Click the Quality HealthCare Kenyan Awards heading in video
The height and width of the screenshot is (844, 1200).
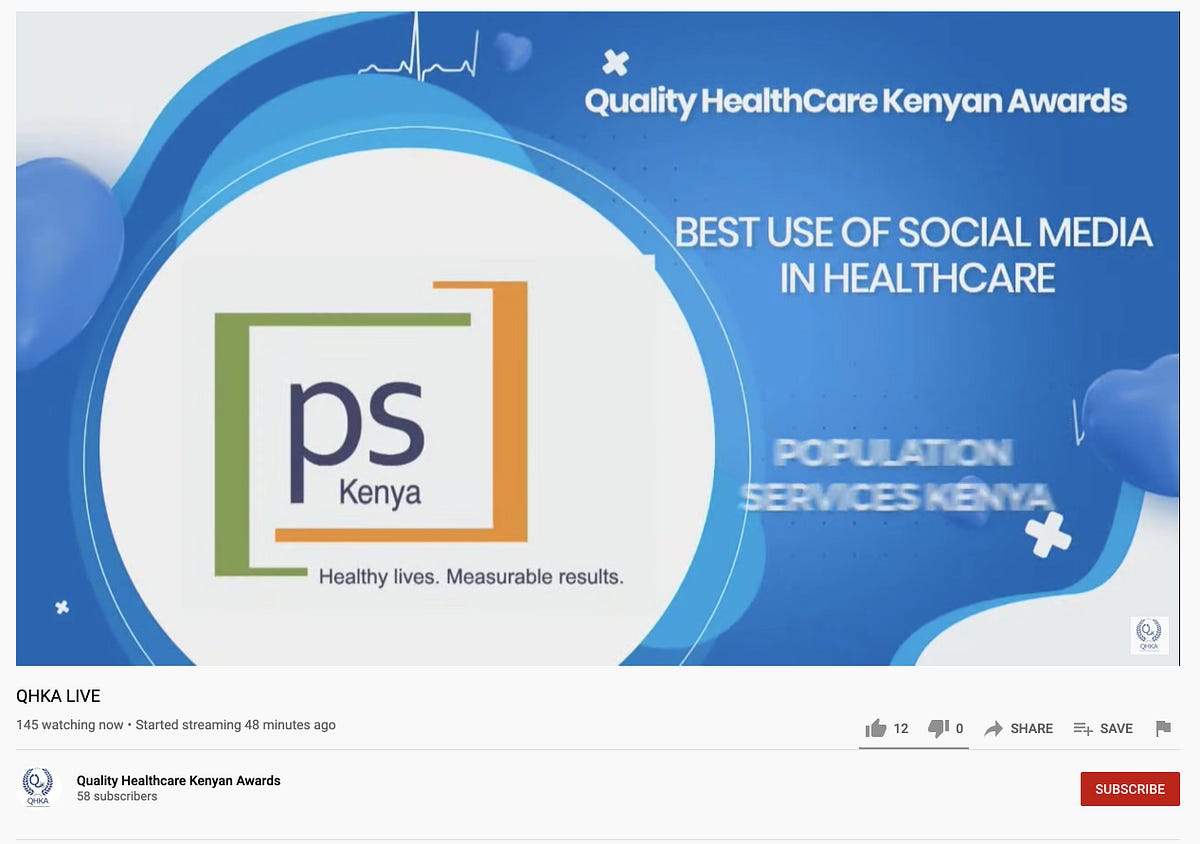855,101
